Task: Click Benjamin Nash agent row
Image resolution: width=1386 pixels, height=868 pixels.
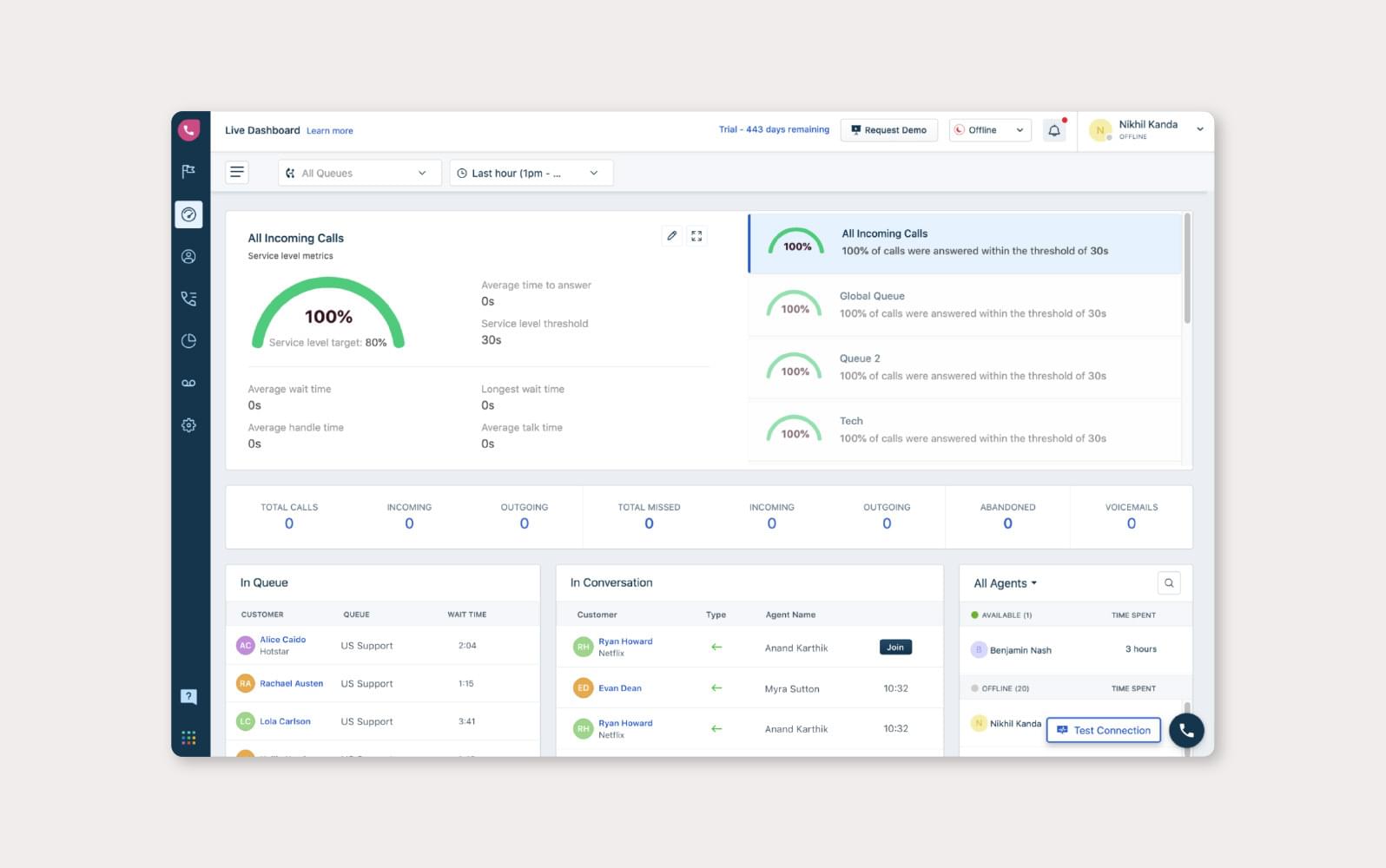Action: 1075,649
